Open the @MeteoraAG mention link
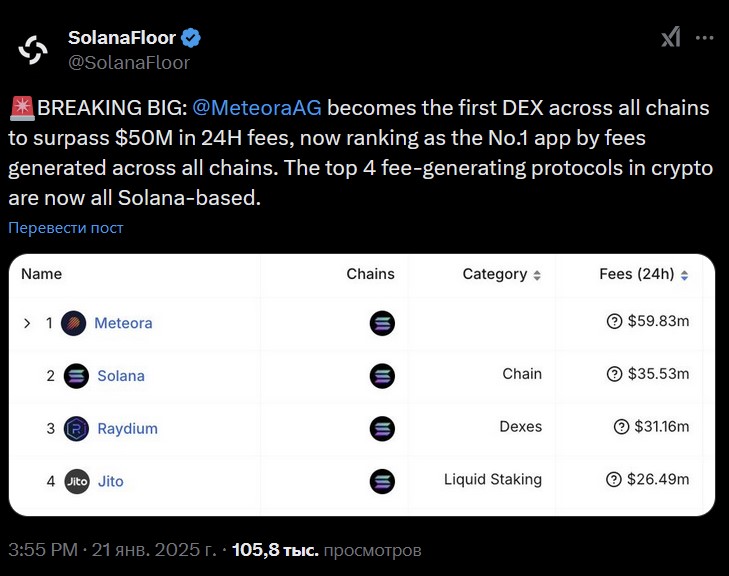Screen dimensions: 729x576 click(256, 108)
